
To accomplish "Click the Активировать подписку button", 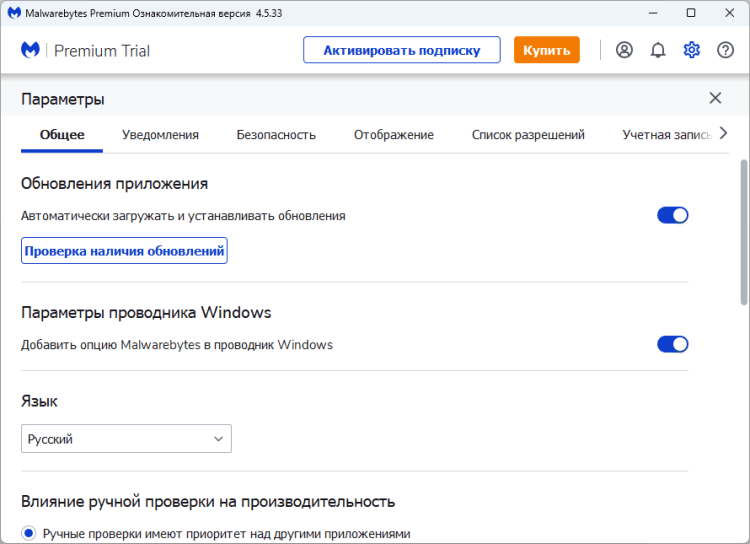I will [401, 50].
